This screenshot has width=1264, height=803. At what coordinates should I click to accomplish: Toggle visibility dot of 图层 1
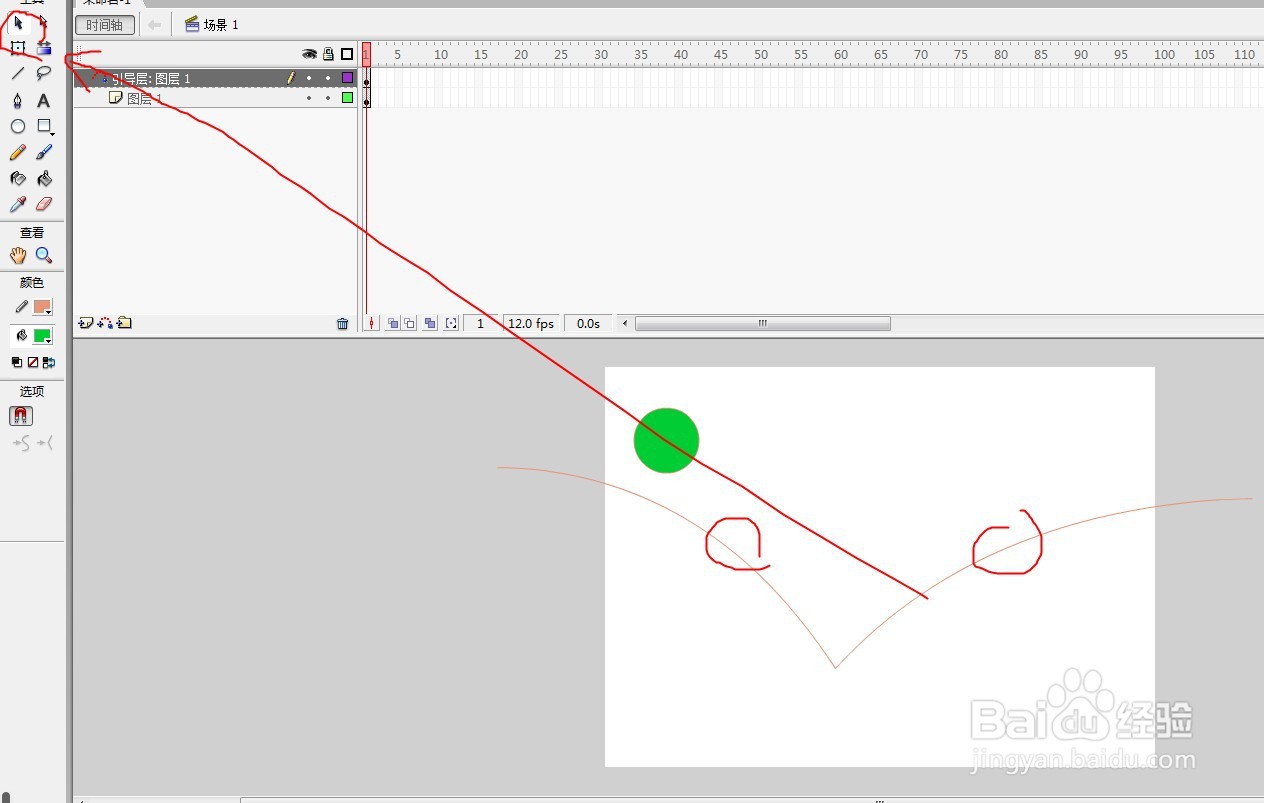point(309,98)
